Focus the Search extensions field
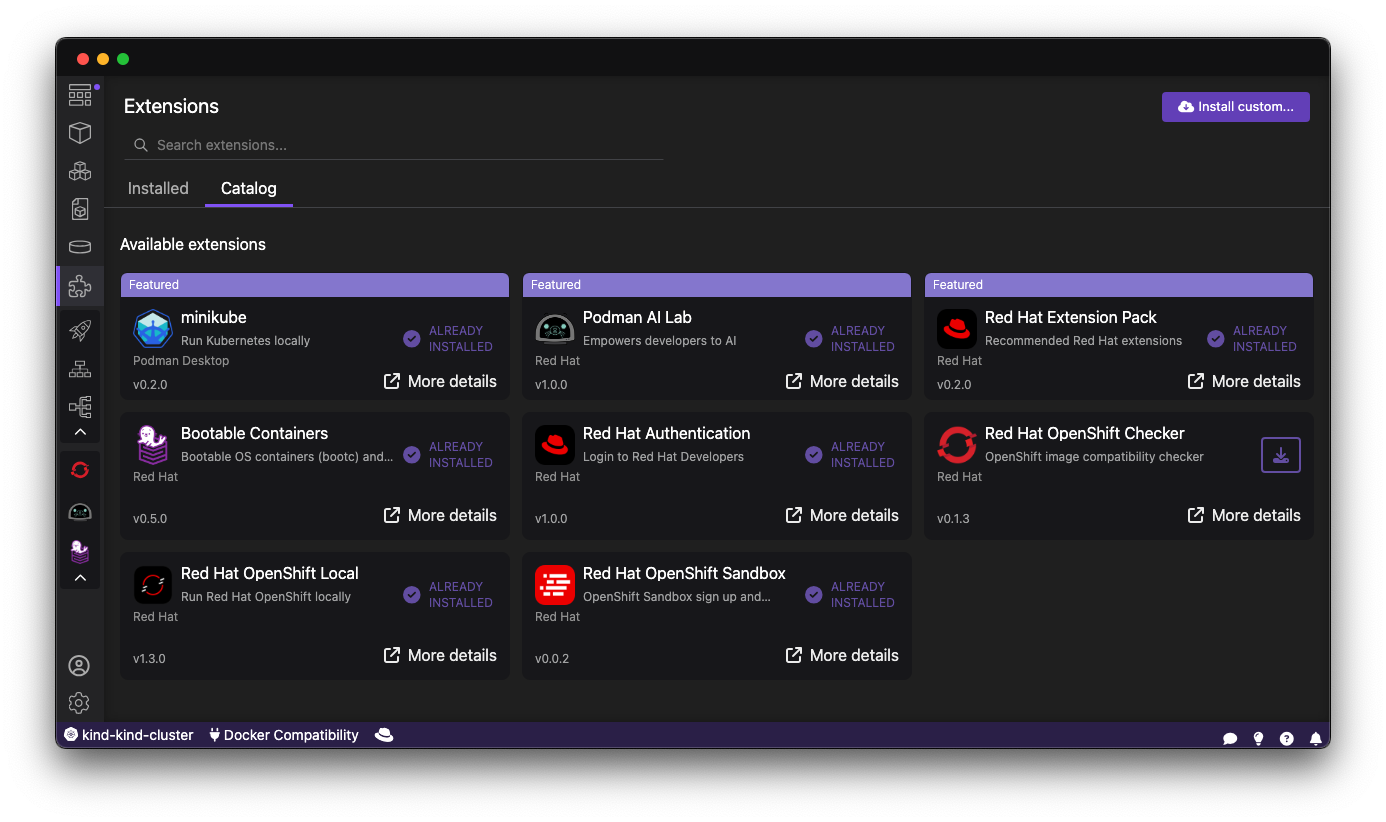The width and height of the screenshot is (1386, 822). [x=394, y=145]
